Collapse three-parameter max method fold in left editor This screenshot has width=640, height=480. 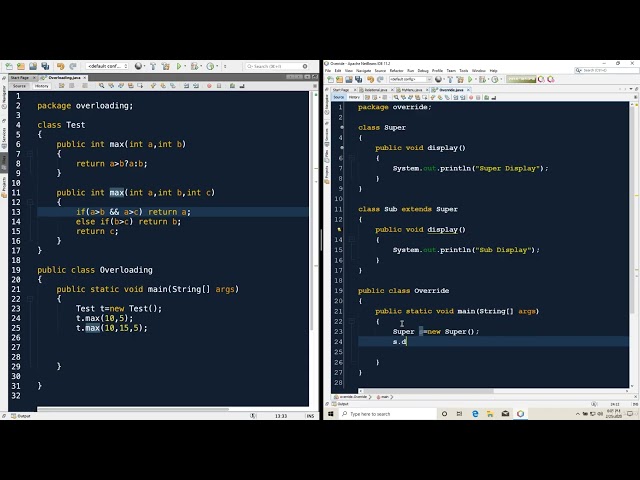30,202
